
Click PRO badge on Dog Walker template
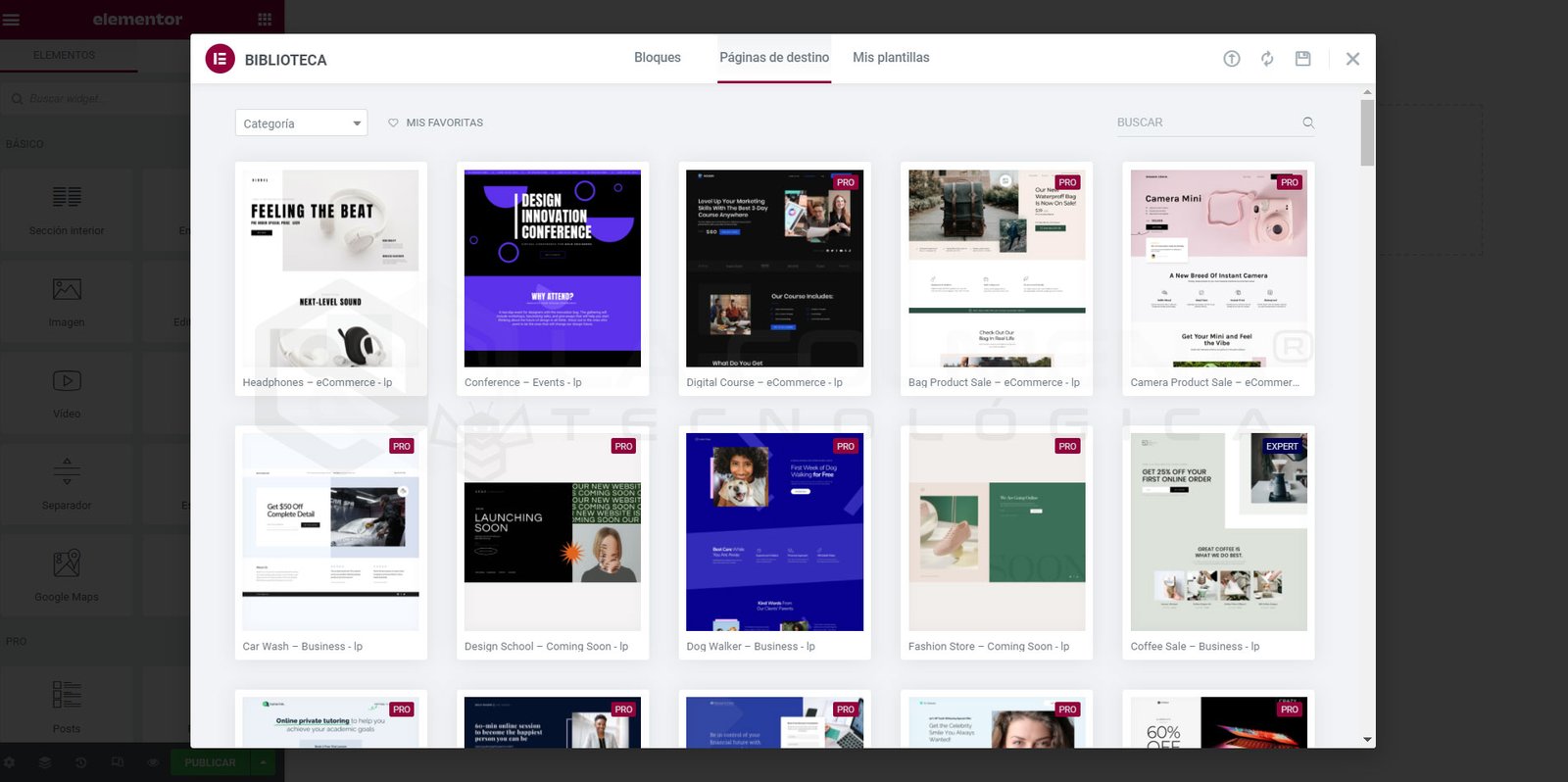tap(846, 446)
